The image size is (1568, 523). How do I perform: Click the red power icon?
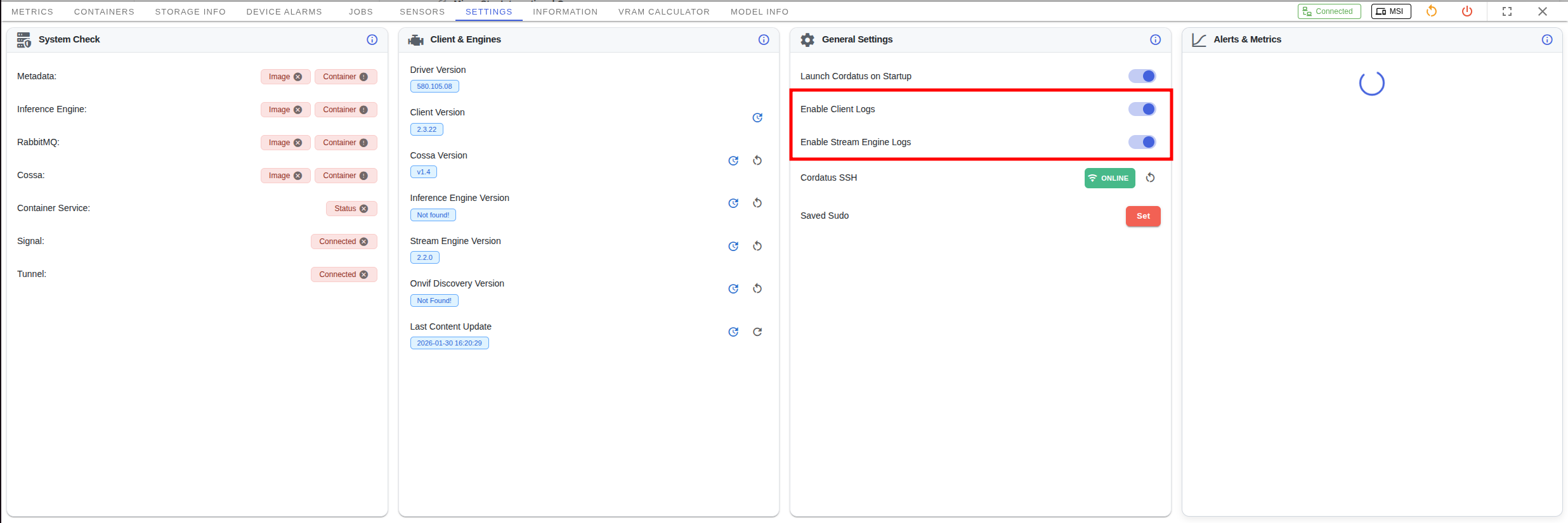pyautogui.click(x=1467, y=11)
